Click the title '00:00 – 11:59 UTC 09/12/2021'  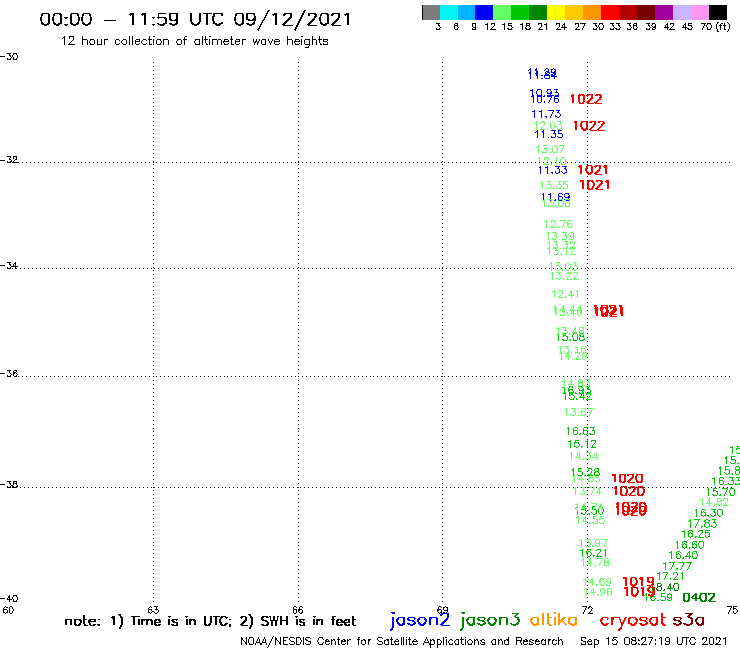(x=195, y=20)
